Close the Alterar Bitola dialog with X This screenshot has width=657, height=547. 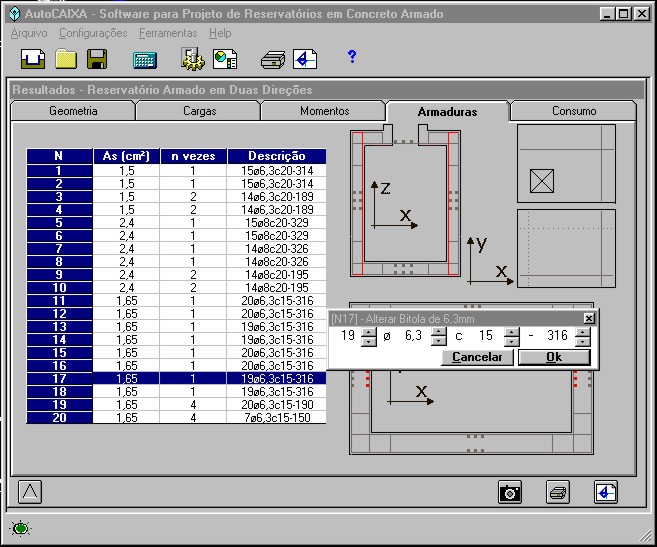click(589, 319)
